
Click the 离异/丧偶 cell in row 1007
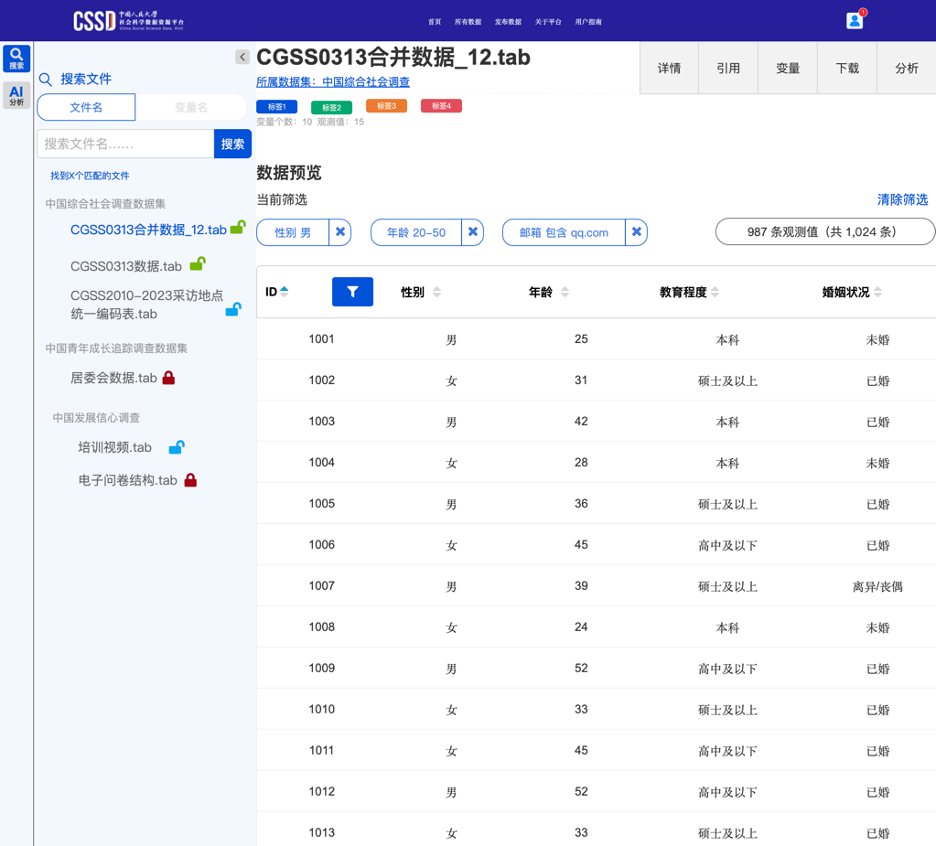(x=878, y=586)
